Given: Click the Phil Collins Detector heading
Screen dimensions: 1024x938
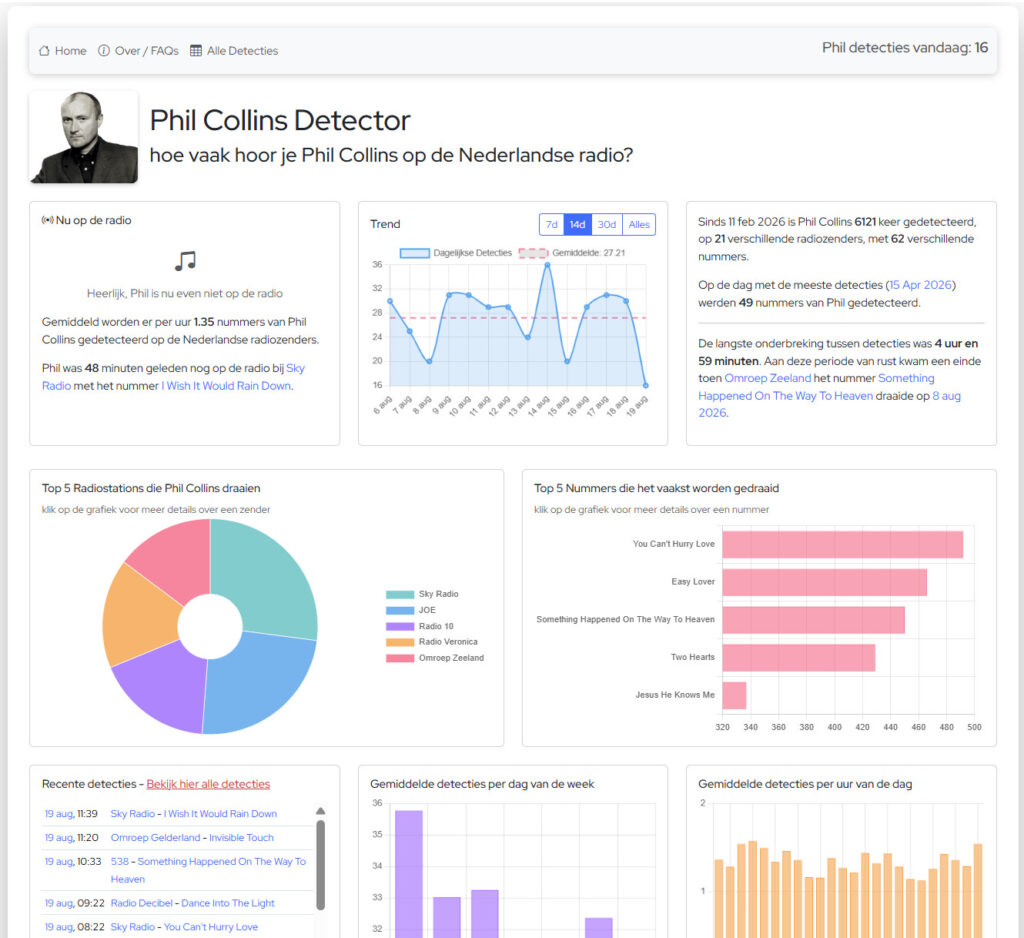Looking at the screenshot, I should pyautogui.click(x=280, y=120).
